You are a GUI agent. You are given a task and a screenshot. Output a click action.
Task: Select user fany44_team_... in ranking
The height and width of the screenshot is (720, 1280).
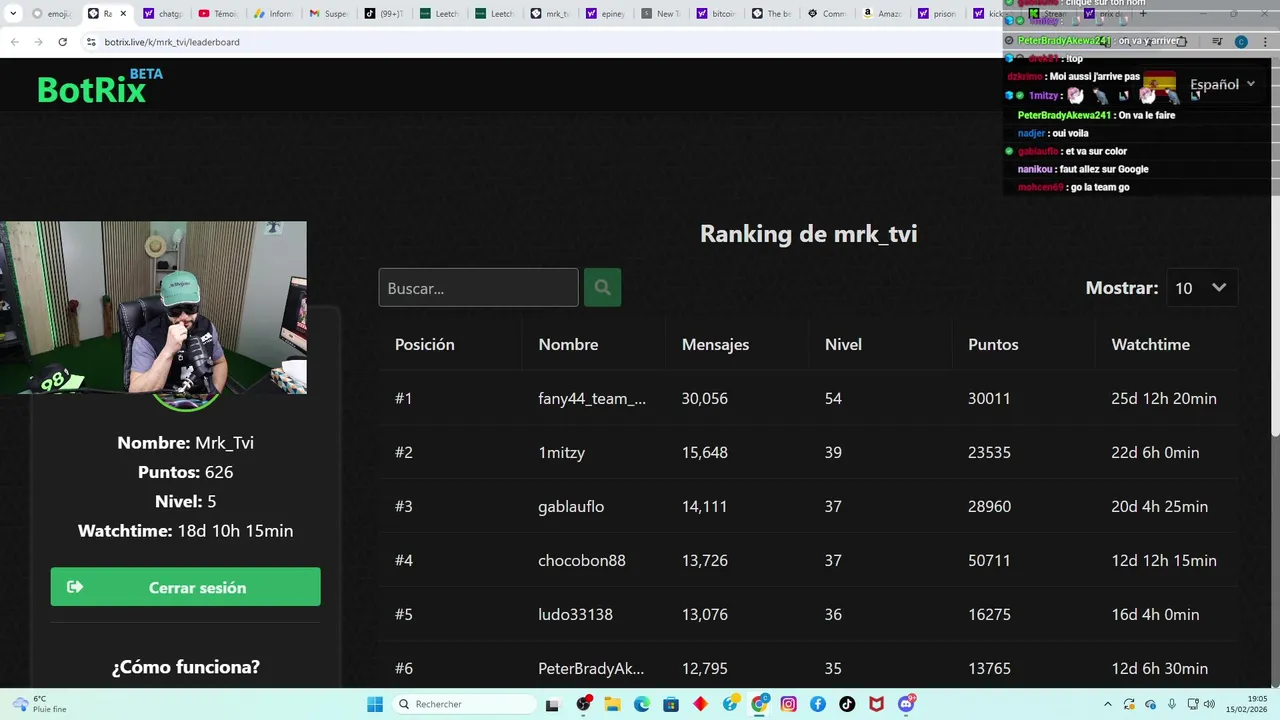[x=592, y=398]
